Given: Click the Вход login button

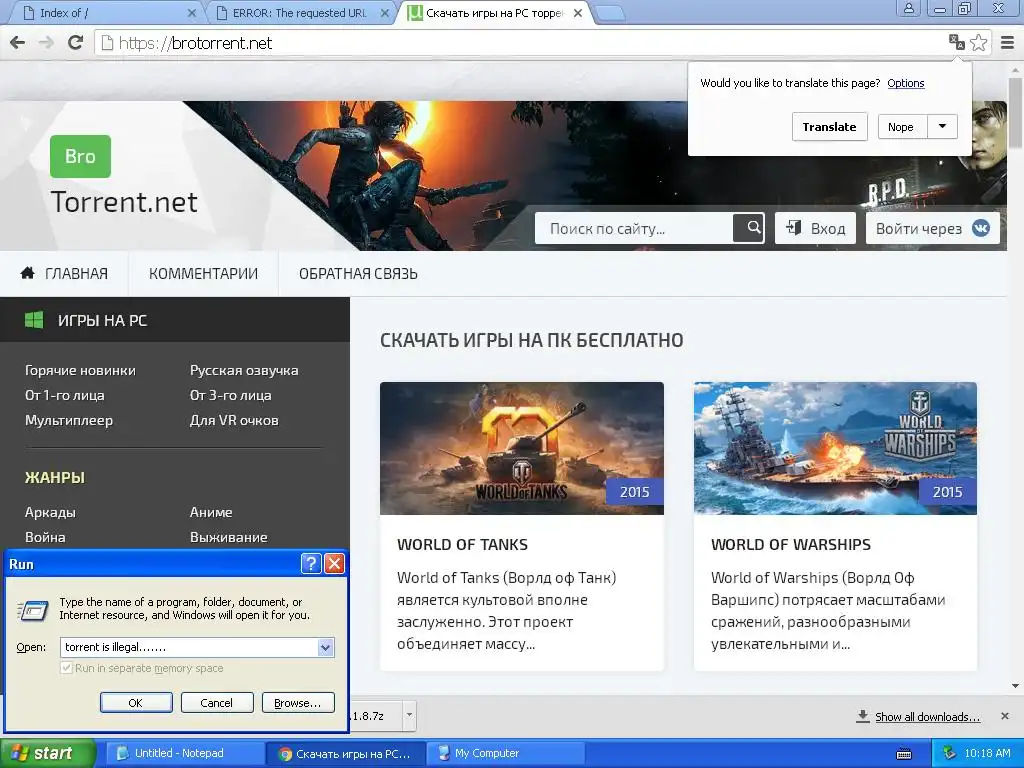Looking at the screenshot, I should click(815, 228).
